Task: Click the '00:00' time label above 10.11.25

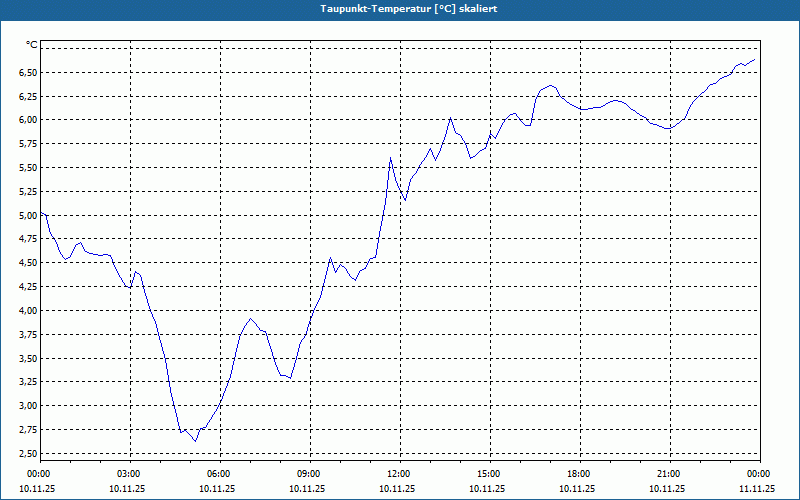Action: pyautogui.click(x=40, y=474)
